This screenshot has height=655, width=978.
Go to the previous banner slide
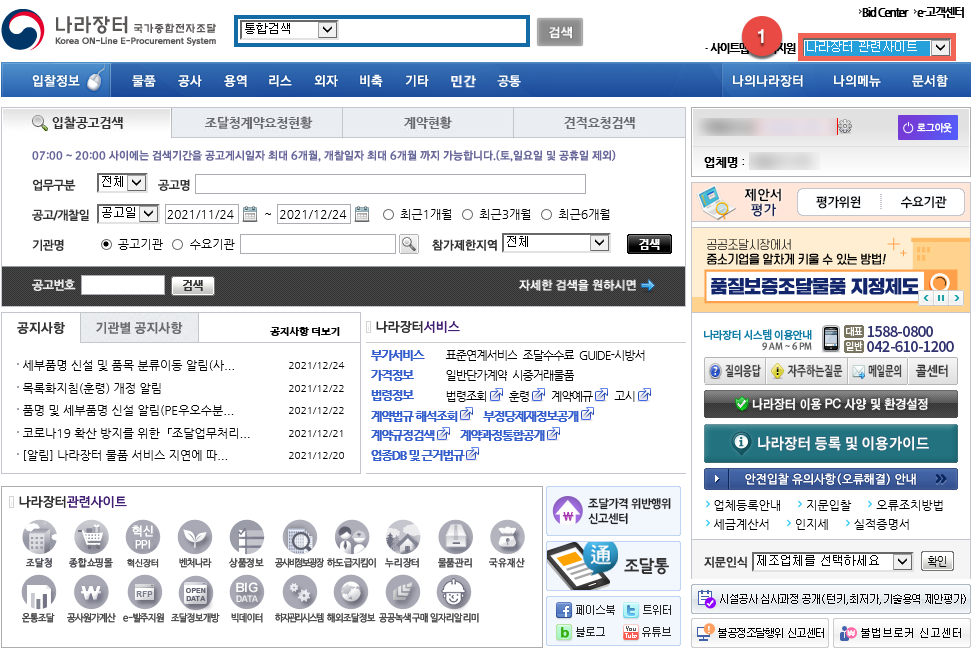click(x=926, y=298)
